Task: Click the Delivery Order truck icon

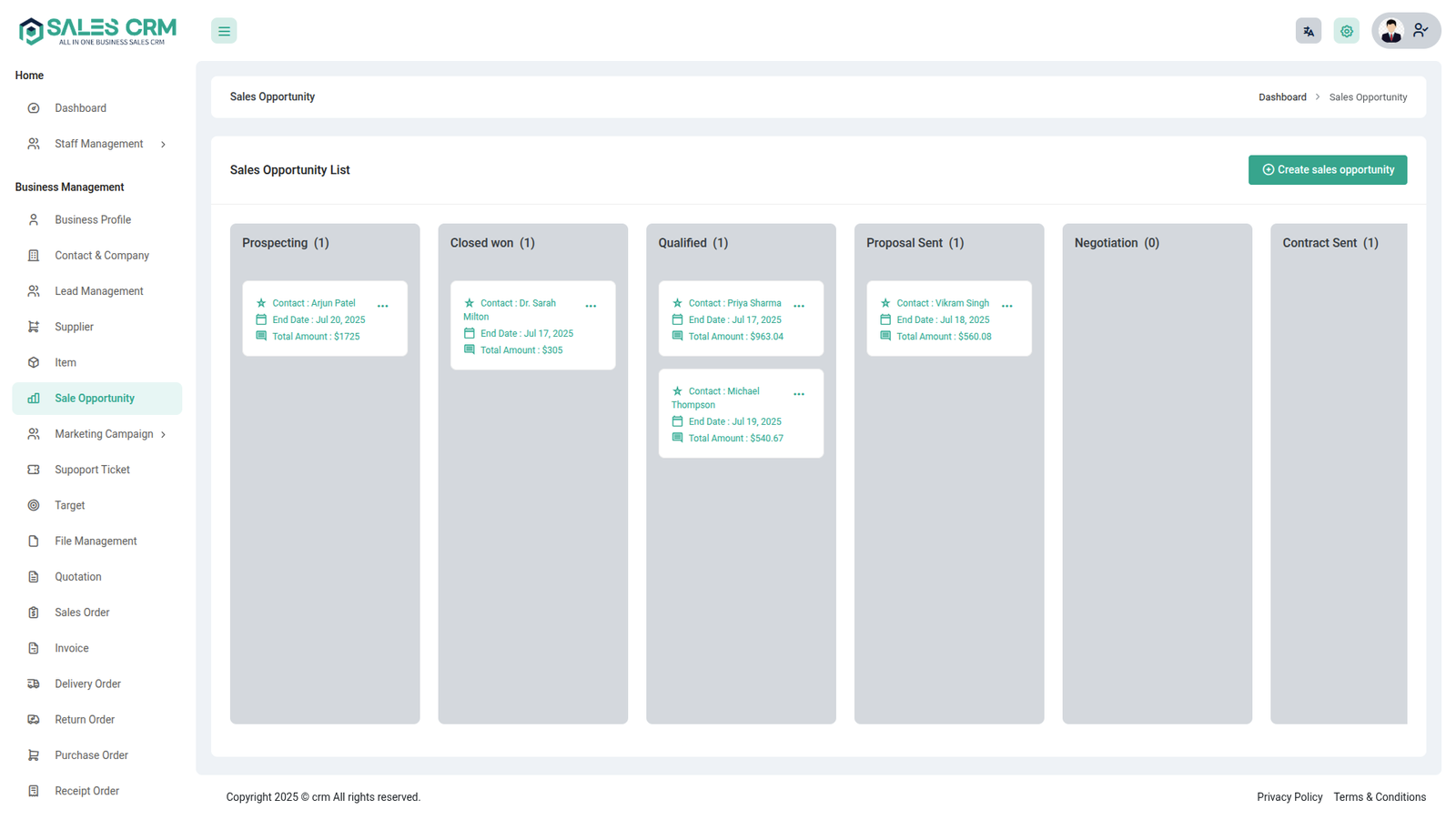Action: pyautogui.click(x=34, y=683)
